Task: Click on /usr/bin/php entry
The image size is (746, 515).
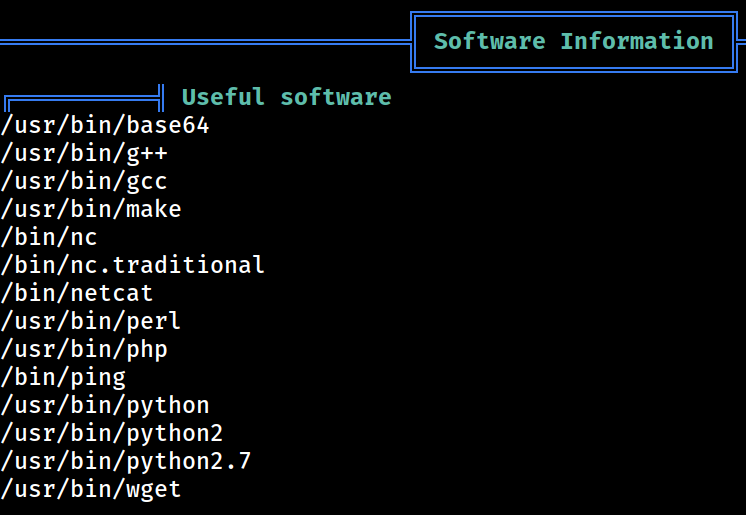Action: pyautogui.click(x=84, y=349)
